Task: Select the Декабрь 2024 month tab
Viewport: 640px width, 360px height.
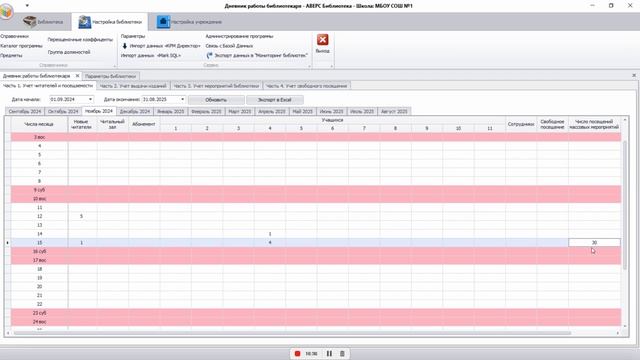Action: click(x=135, y=111)
